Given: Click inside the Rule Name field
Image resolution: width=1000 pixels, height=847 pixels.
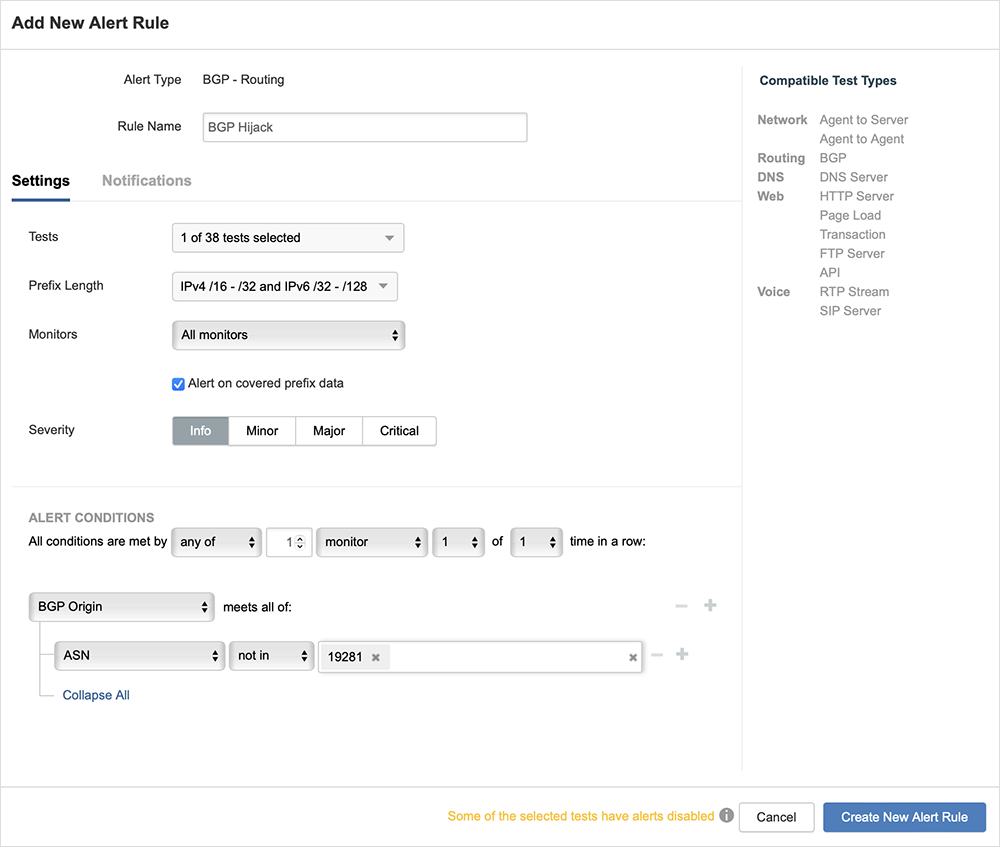Looking at the screenshot, I should pyautogui.click(x=364, y=127).
